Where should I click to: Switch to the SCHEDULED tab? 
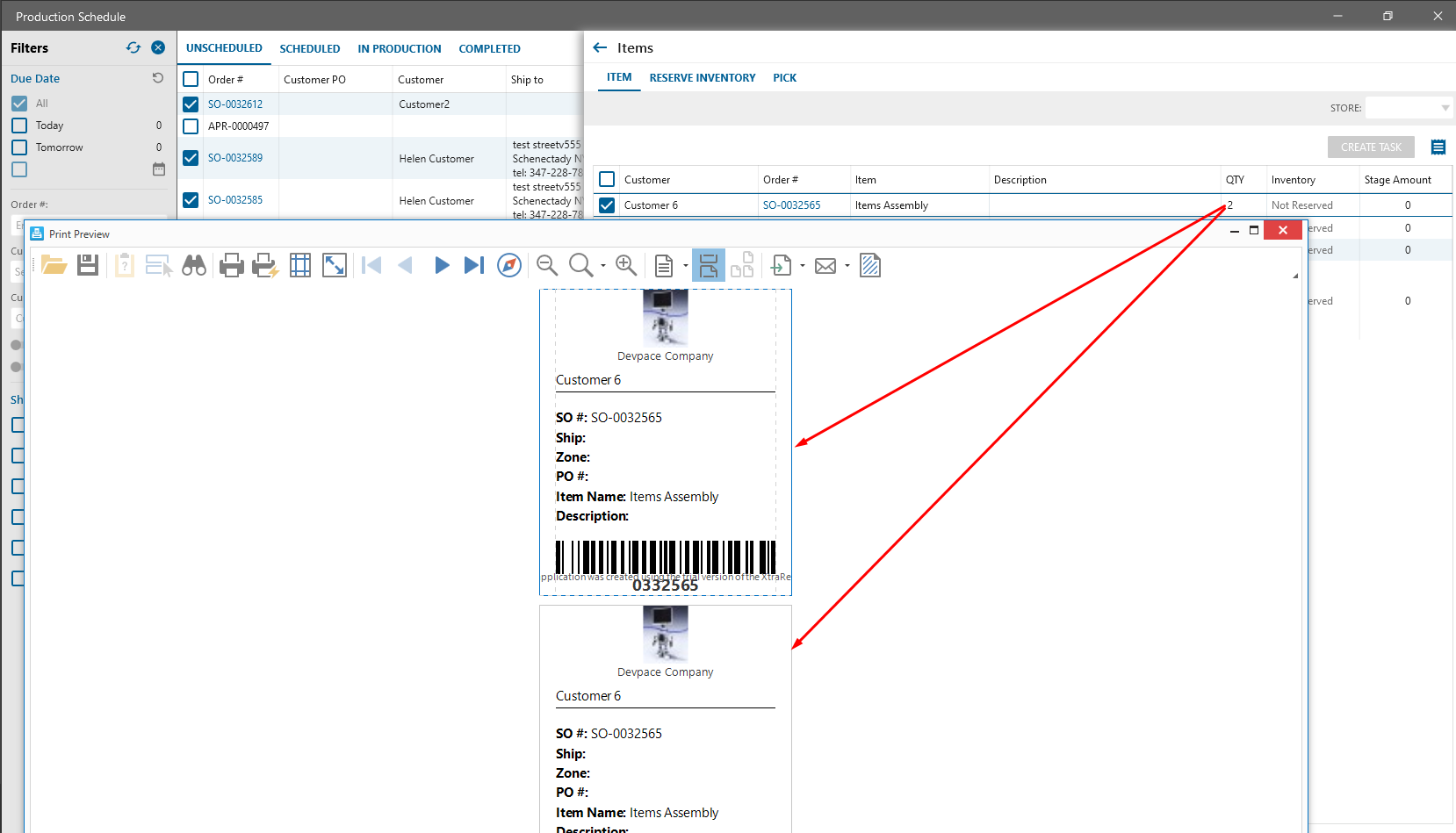click(x=309, y=49)
